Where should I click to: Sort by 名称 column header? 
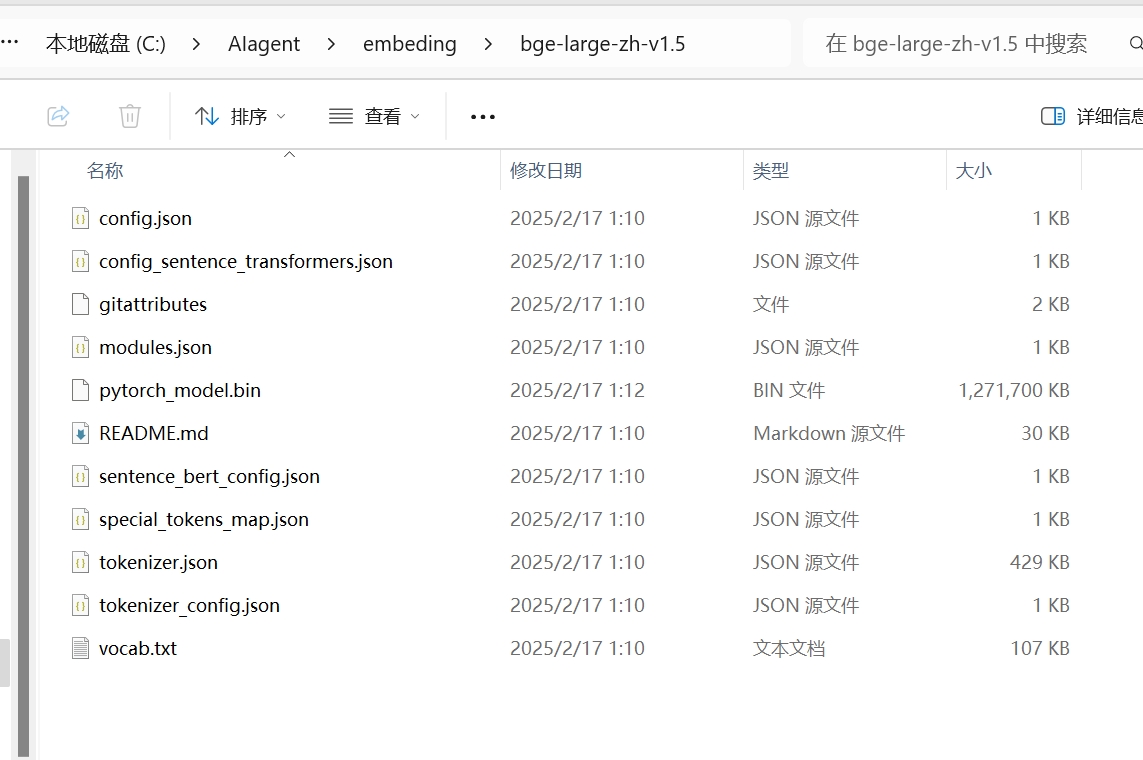[105, 171]
